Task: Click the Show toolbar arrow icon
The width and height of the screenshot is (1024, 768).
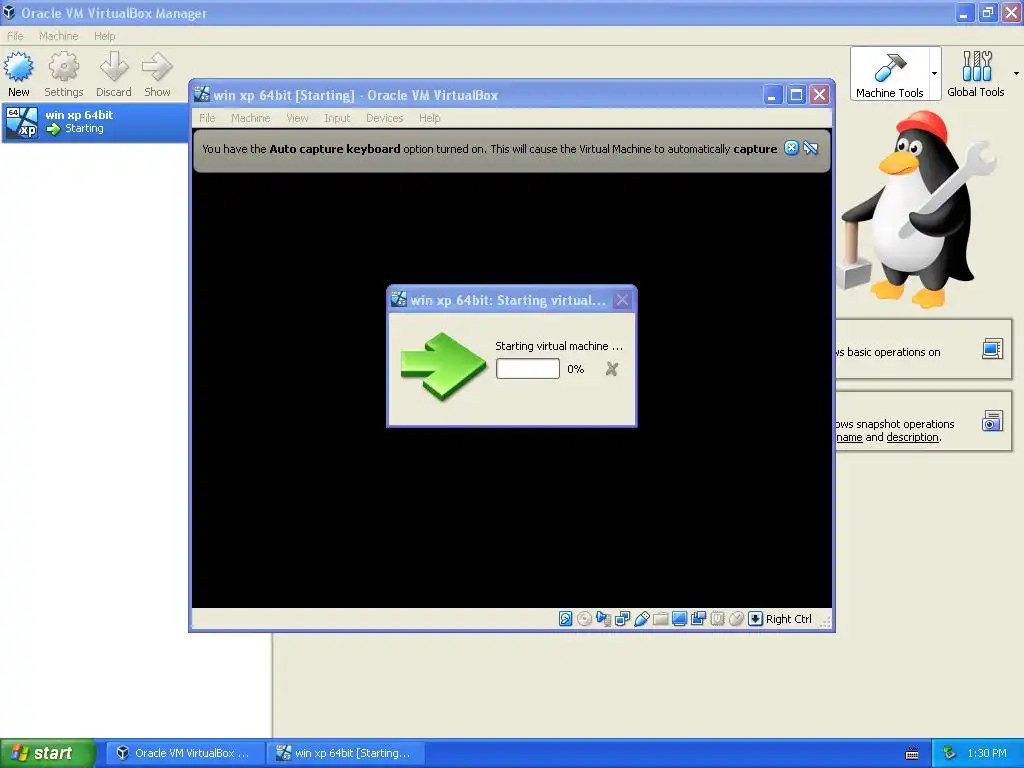Action: (x=157, y=74)
